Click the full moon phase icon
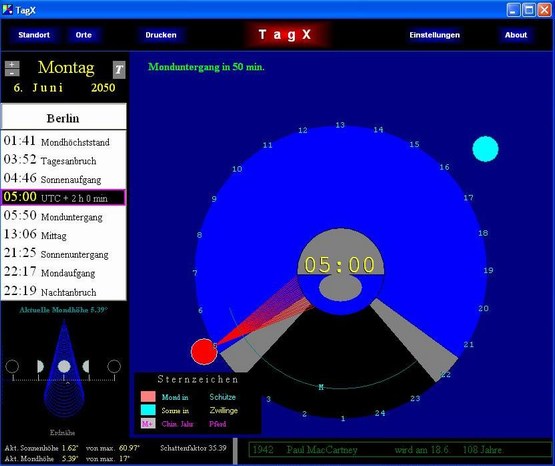This screenshot has height=466, width=555. pos(64,366)
